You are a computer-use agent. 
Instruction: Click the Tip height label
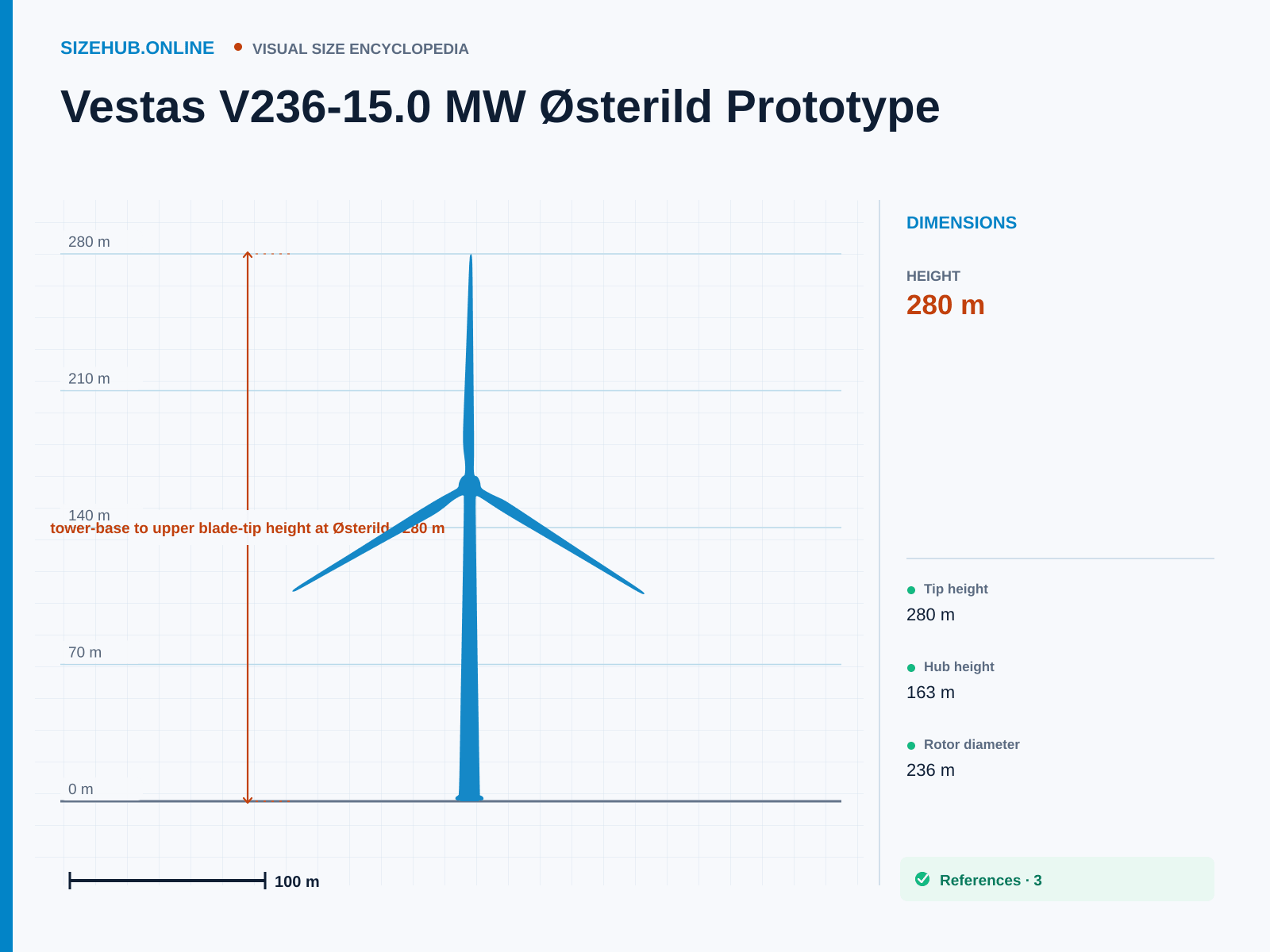click(x=956, y=589)
